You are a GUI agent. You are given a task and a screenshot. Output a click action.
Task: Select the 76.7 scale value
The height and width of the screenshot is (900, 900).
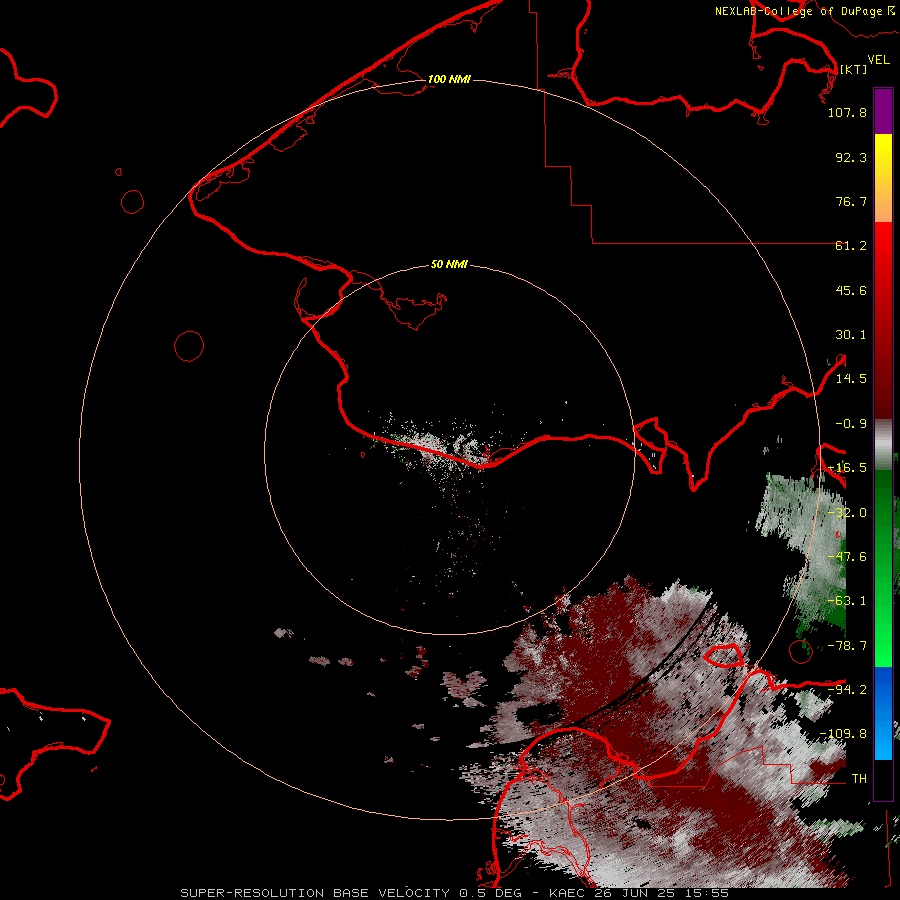851,201
